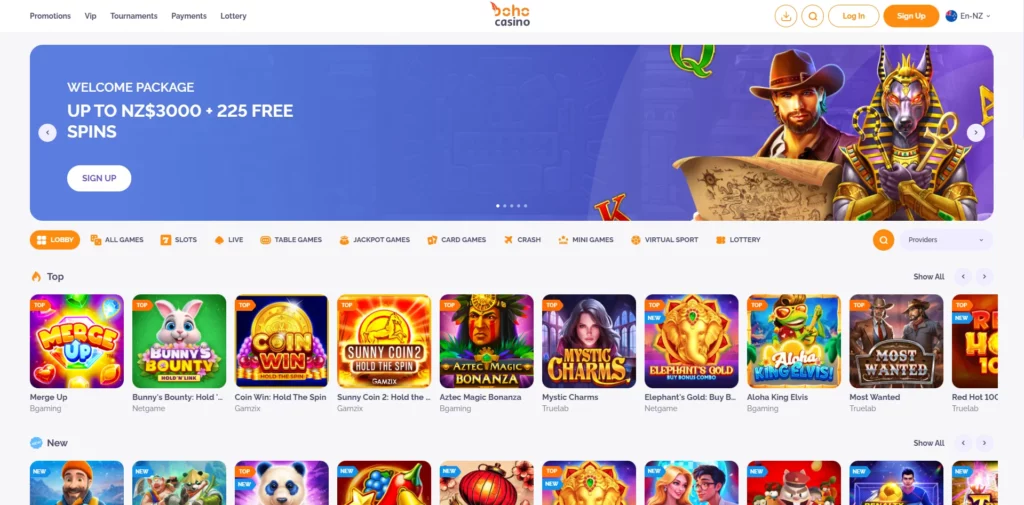Advance to next banner slide arrow
The height and width of the screenshot is (505, 1024).
pyautogui.click(x=976, y=133)
